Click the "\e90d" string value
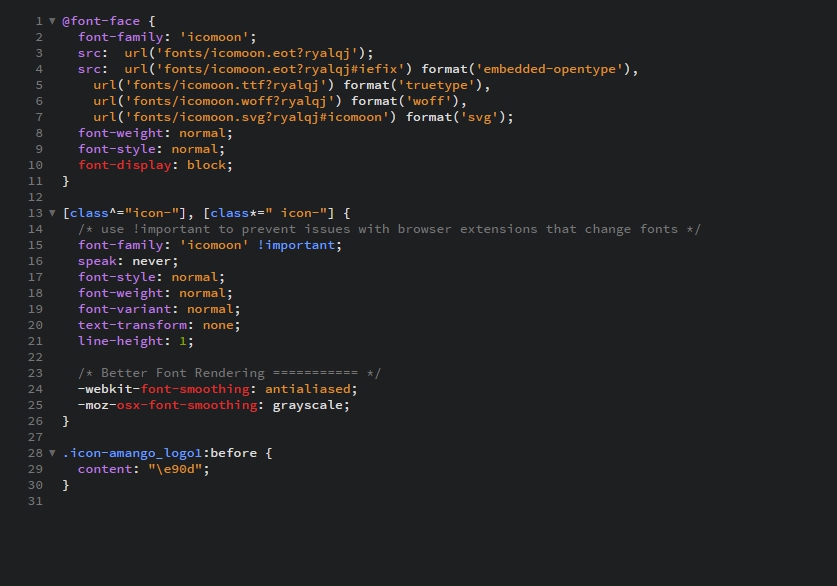The image size is (837, 586). click(x=175, y=469)
